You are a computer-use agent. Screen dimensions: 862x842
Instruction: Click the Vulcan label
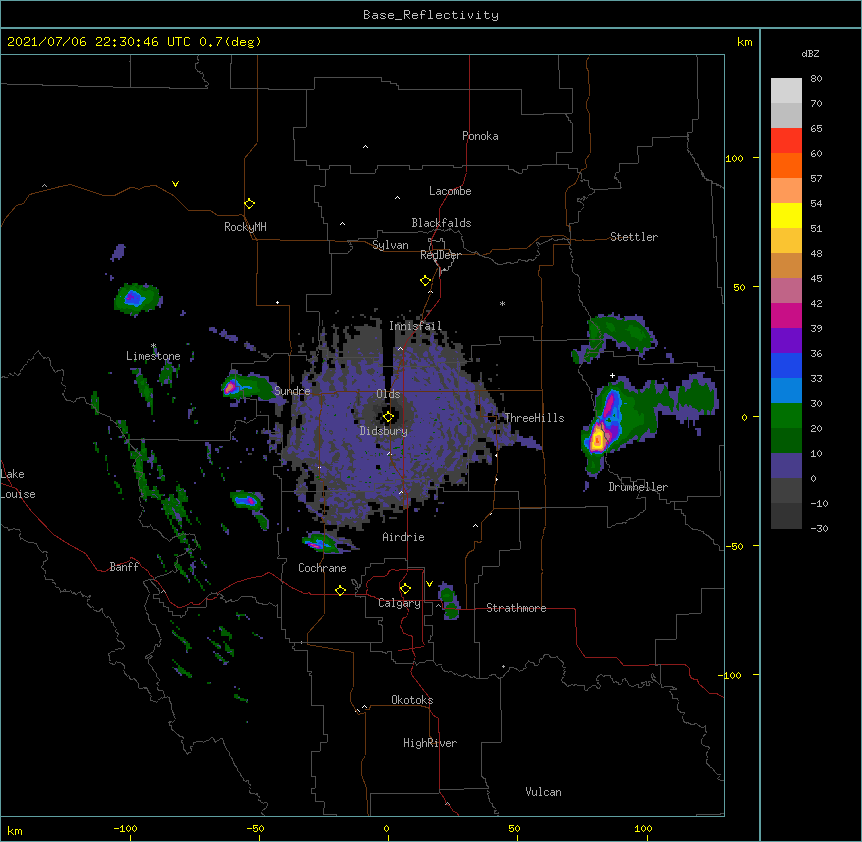[x=543, y=792]
